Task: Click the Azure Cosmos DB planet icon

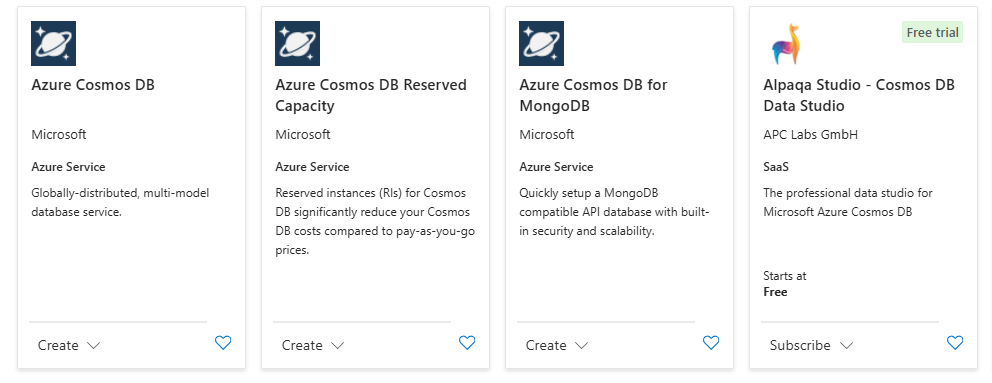Action: [54, 44]
